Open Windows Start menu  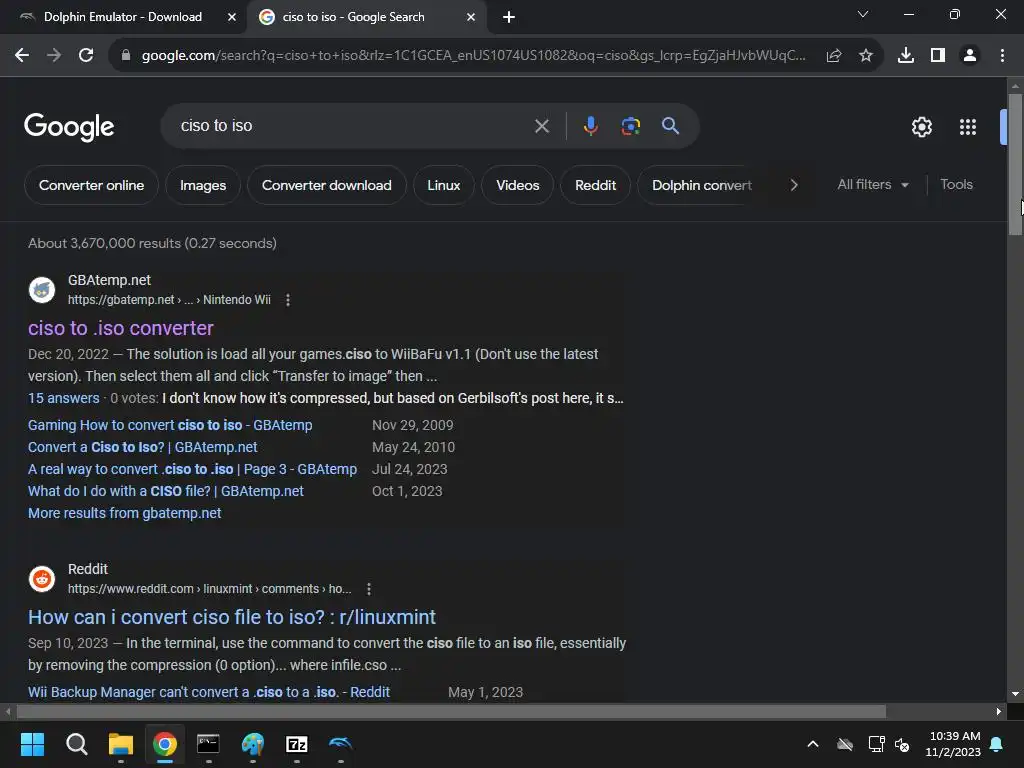[32, 744]
